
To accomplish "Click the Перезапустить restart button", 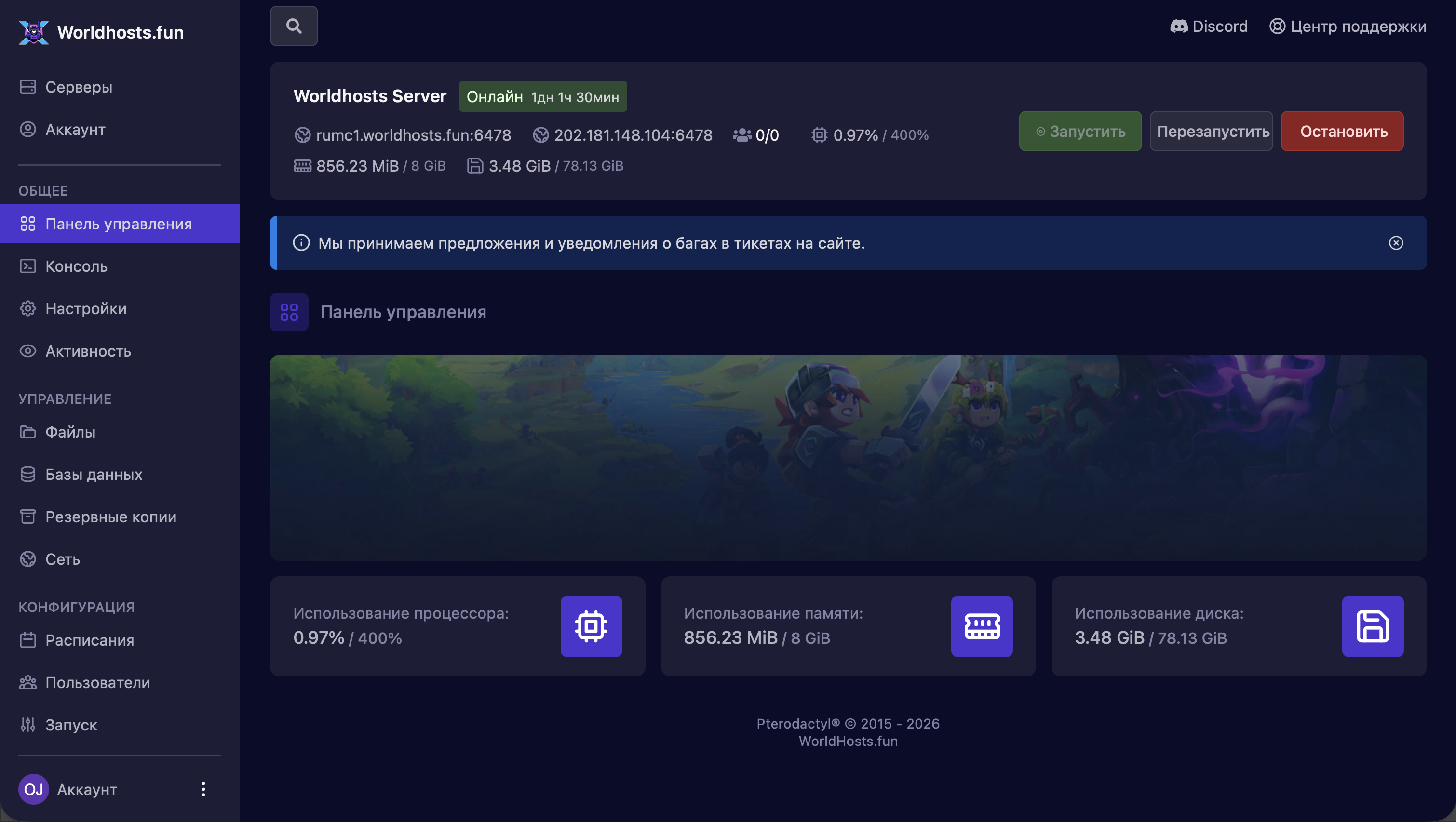I will tap(1211, 131).
